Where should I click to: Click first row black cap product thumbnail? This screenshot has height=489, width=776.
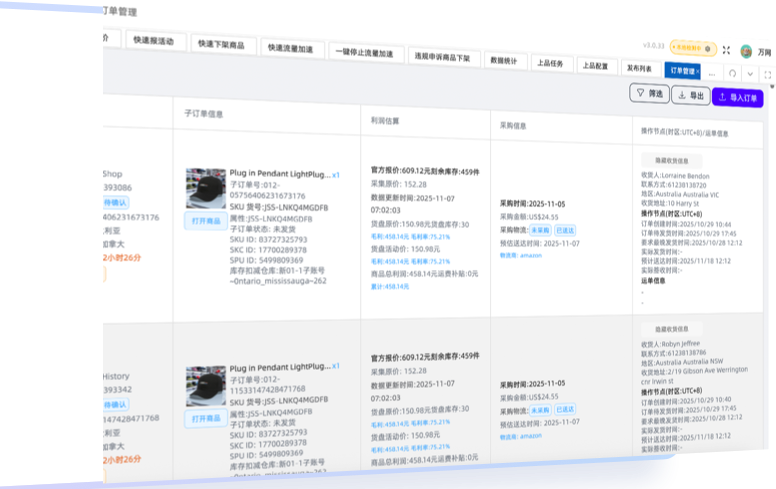click(206, 189)
